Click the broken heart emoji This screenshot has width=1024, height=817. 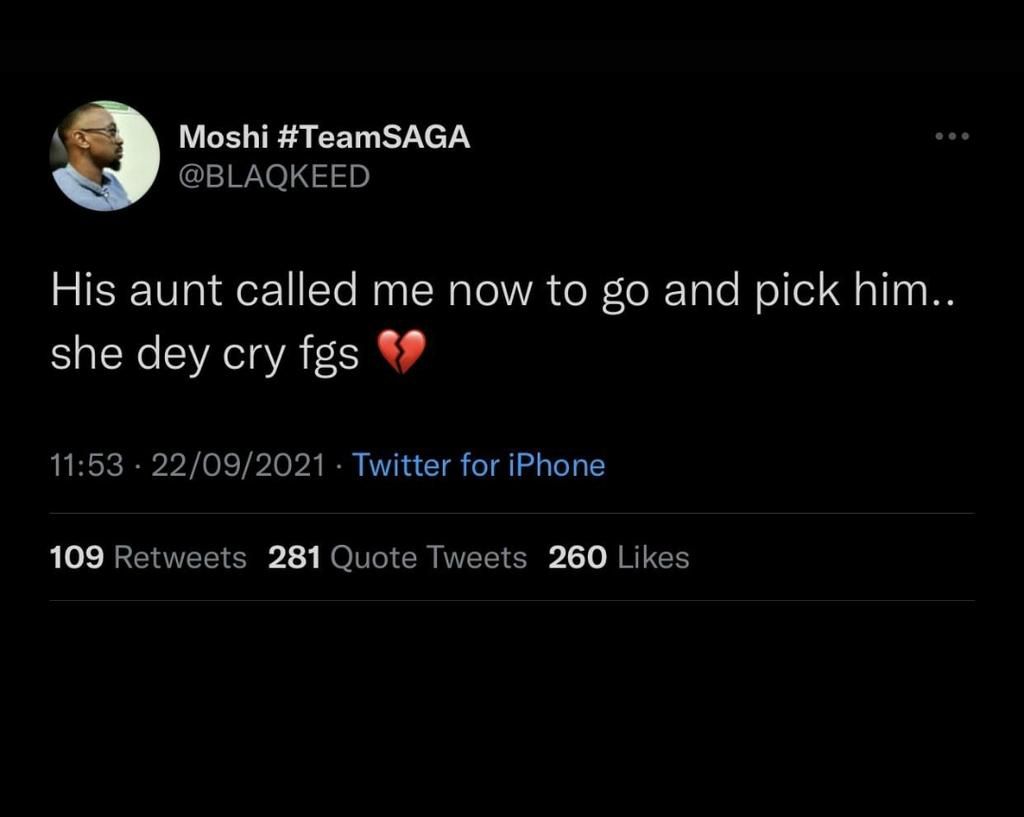tap(401, 353)
